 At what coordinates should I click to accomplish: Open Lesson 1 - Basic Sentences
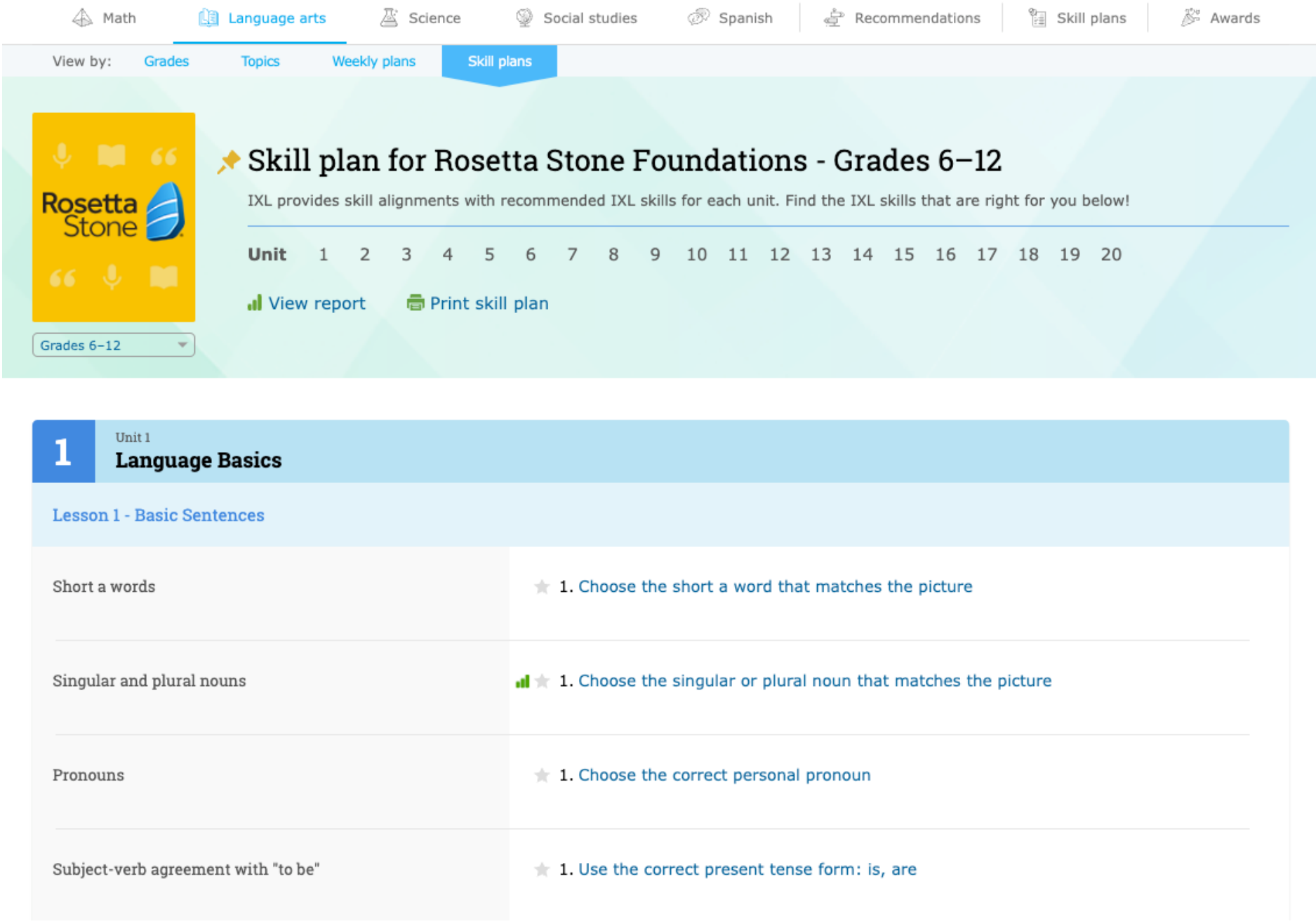(x=158, y=515)
